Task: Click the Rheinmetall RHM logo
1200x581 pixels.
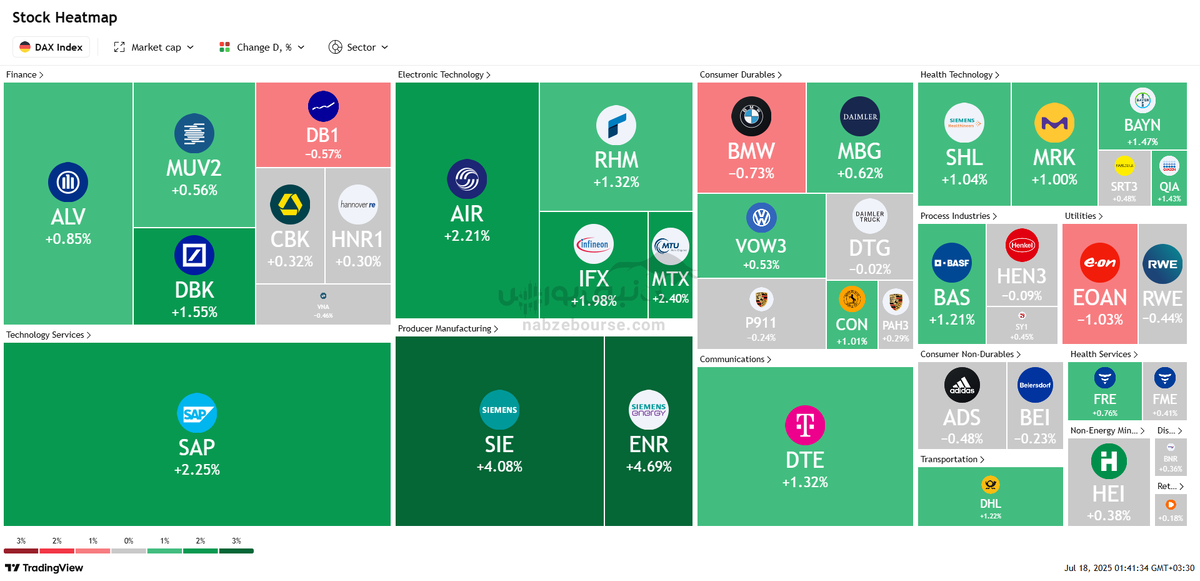Action: (616, 126)
